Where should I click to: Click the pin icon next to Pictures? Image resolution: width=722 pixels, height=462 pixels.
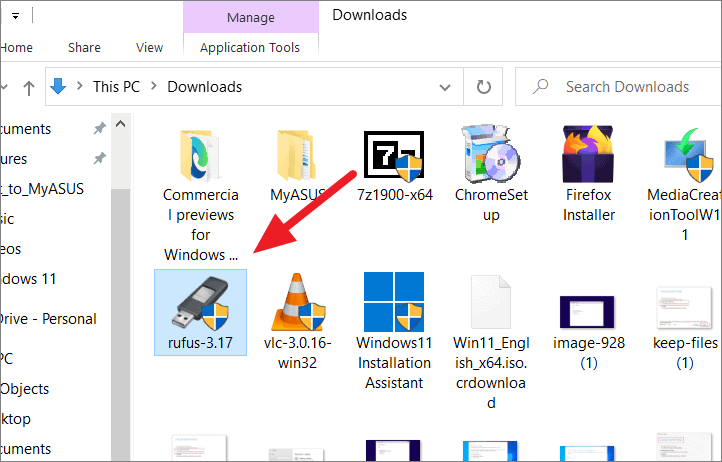click(100, 158)
